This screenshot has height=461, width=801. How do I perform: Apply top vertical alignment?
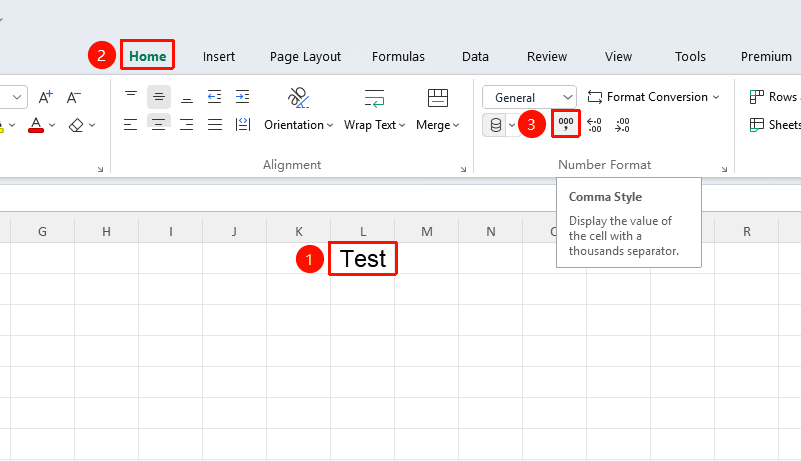131,97
